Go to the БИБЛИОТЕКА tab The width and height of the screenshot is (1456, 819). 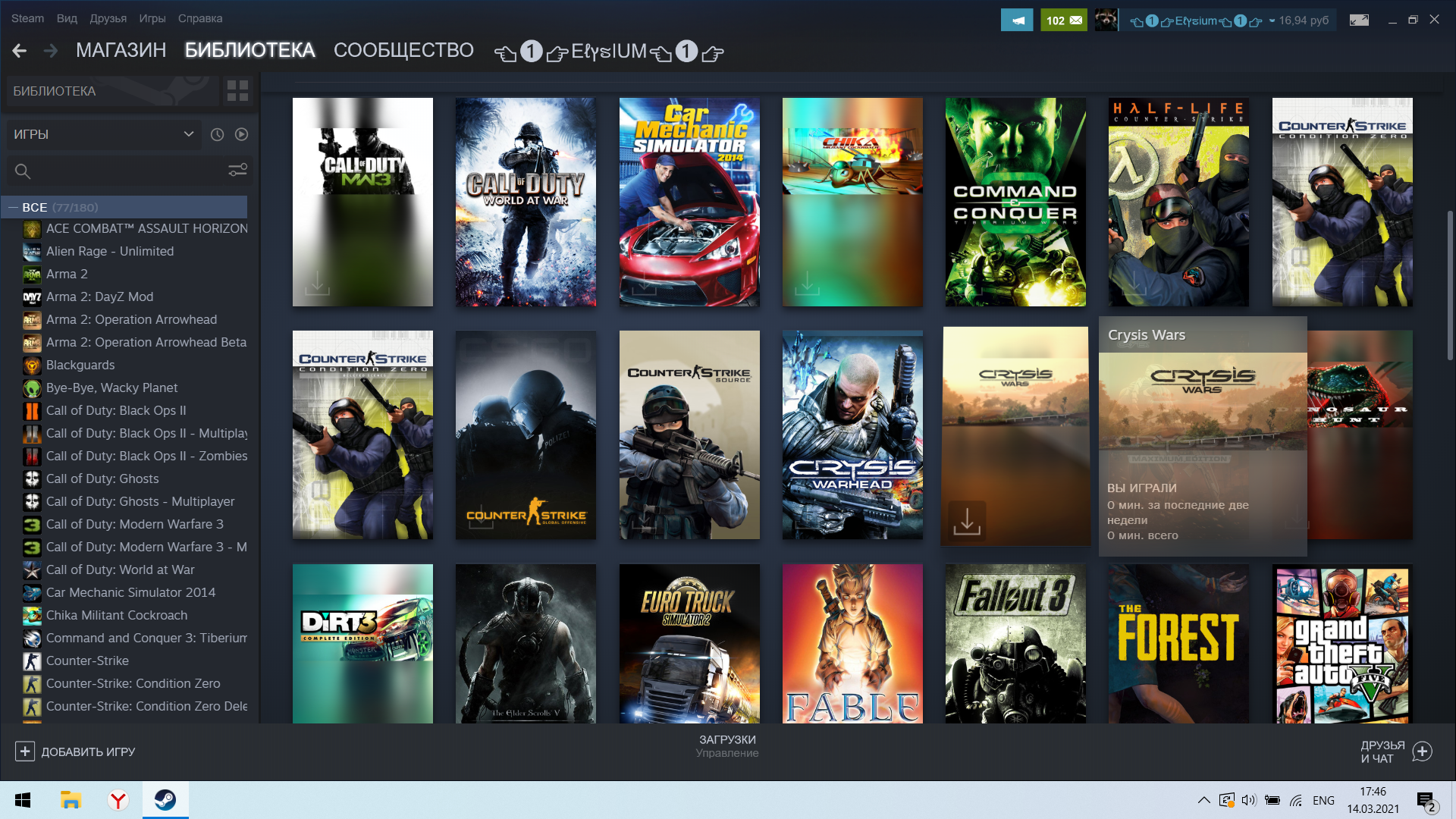pyautogui.click(x=249, y=50)
